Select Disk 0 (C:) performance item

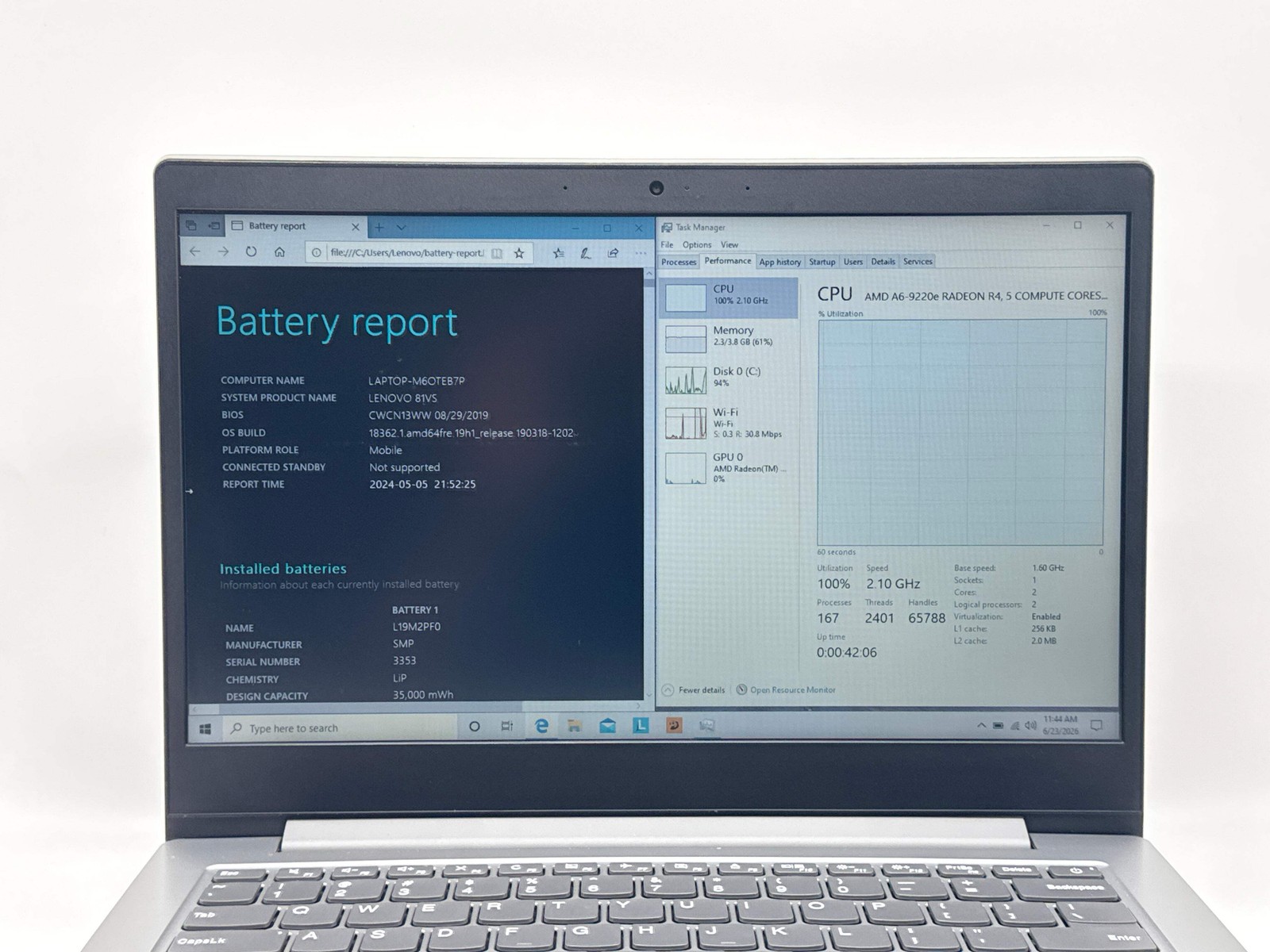[729, 380]
